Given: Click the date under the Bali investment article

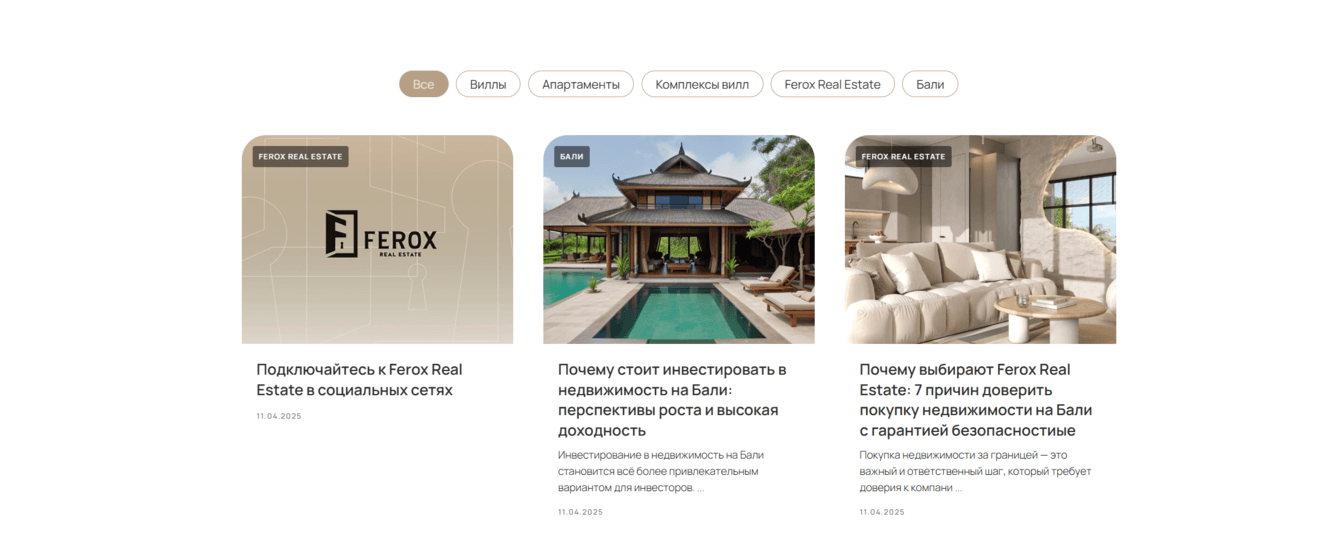Looking at the screenshot, I should (x=581, y=512).
